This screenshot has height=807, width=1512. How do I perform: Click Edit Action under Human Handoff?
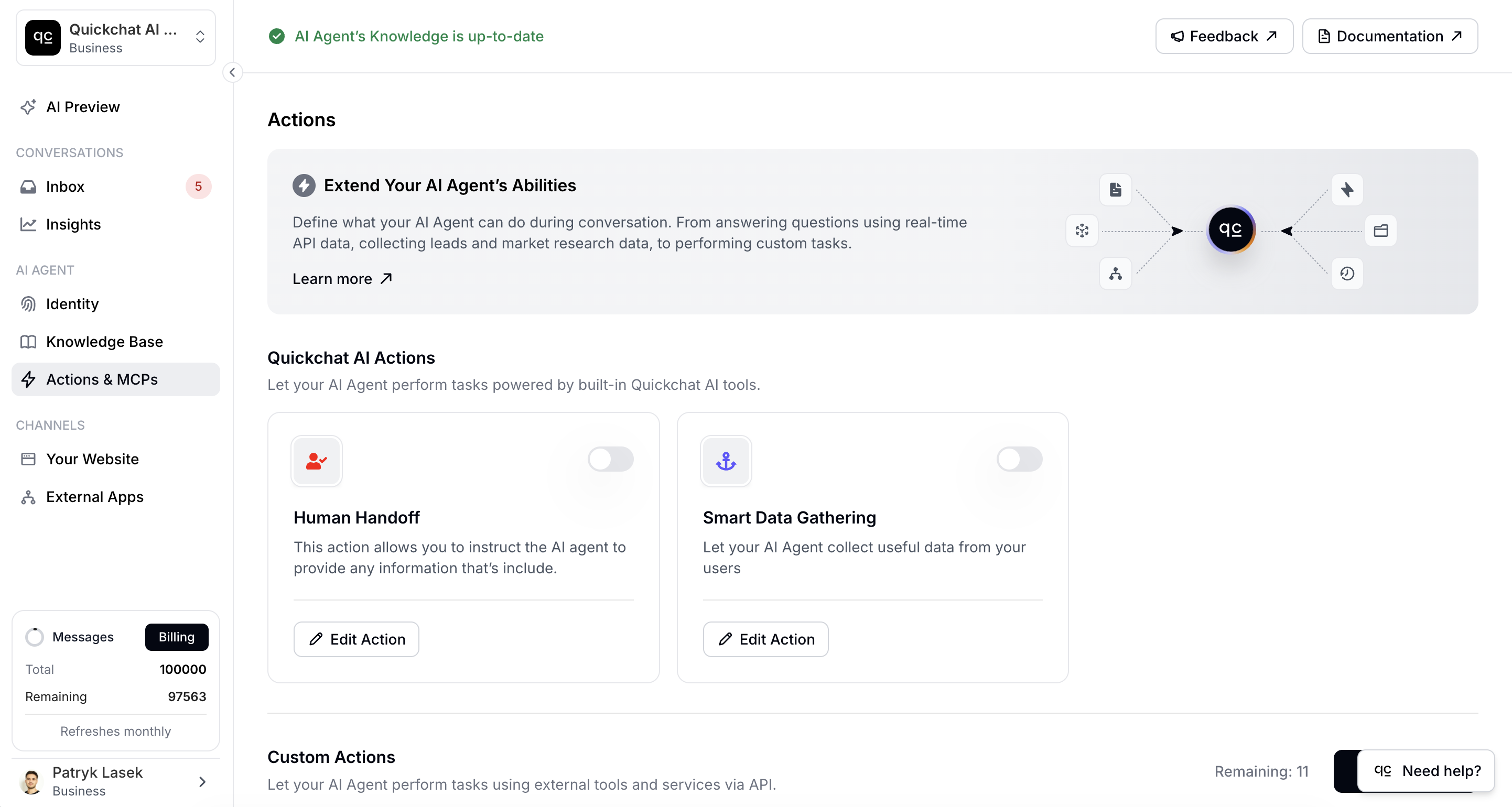tap(355, 639)
